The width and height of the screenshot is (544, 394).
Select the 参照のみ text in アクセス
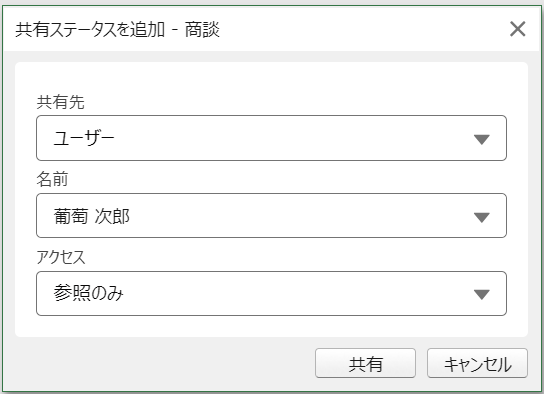click(88, 293)
